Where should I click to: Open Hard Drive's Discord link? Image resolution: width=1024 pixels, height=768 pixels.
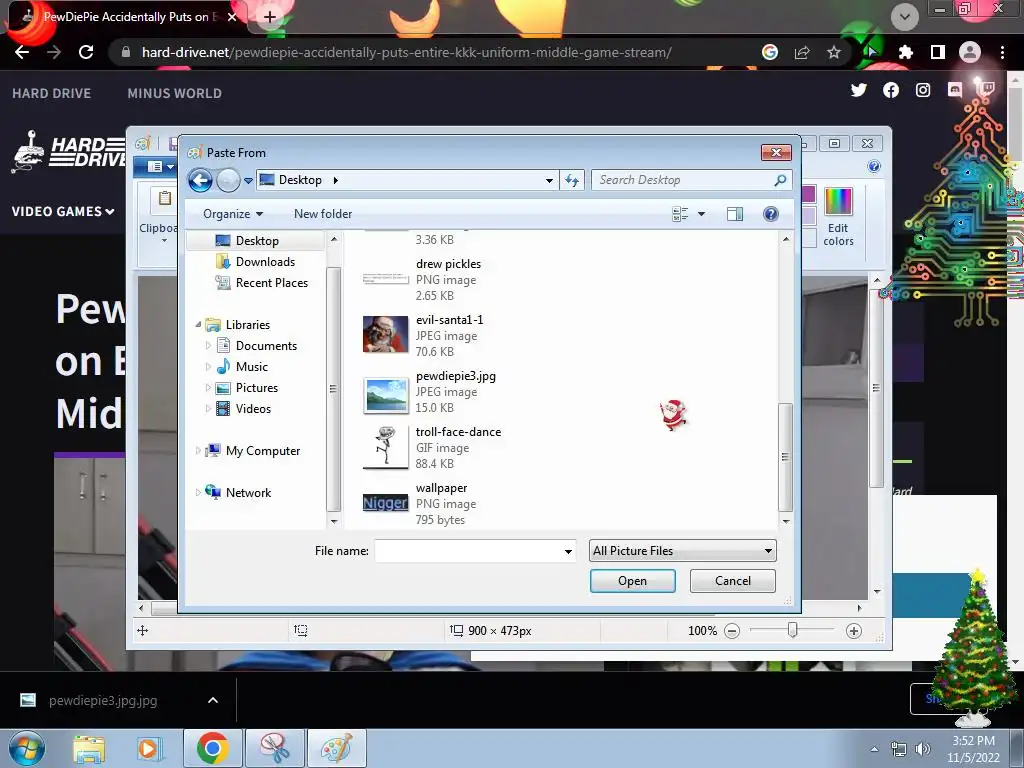[x=955, y=89]
